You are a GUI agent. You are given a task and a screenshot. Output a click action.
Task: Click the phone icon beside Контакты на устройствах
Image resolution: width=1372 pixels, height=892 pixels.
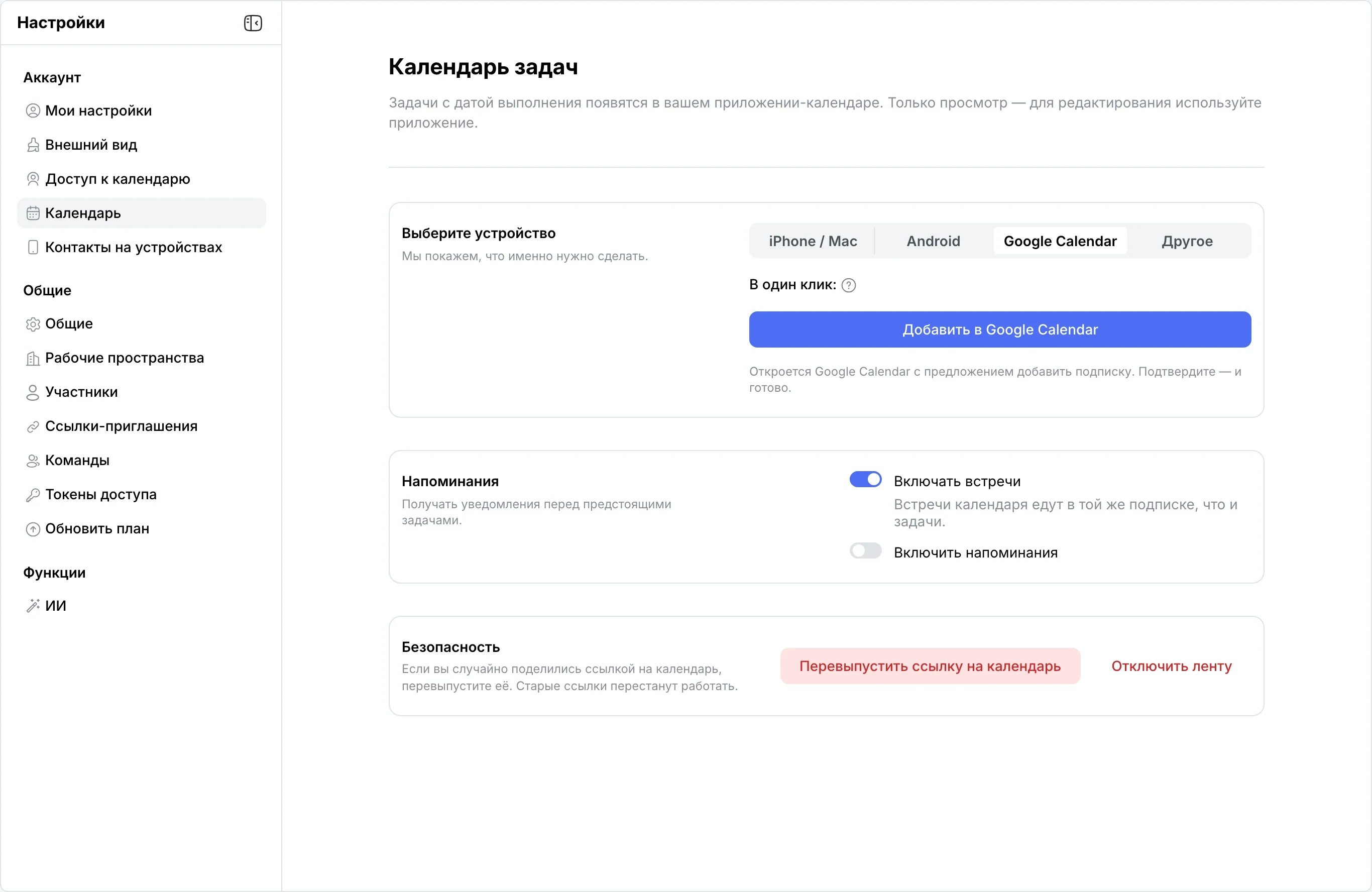coord(33,248)
